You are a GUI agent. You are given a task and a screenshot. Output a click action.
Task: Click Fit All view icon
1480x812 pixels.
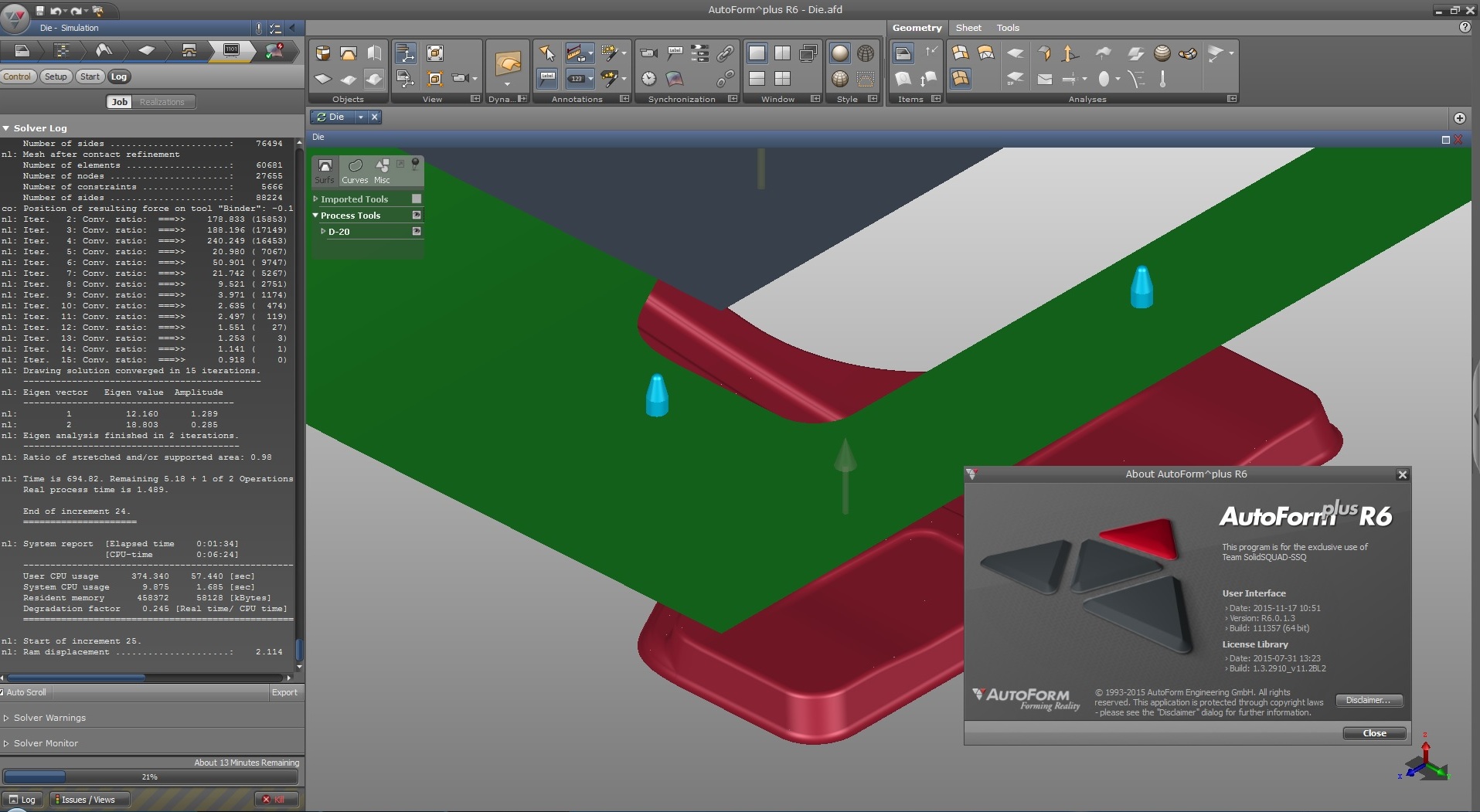(x=435, y=53)
